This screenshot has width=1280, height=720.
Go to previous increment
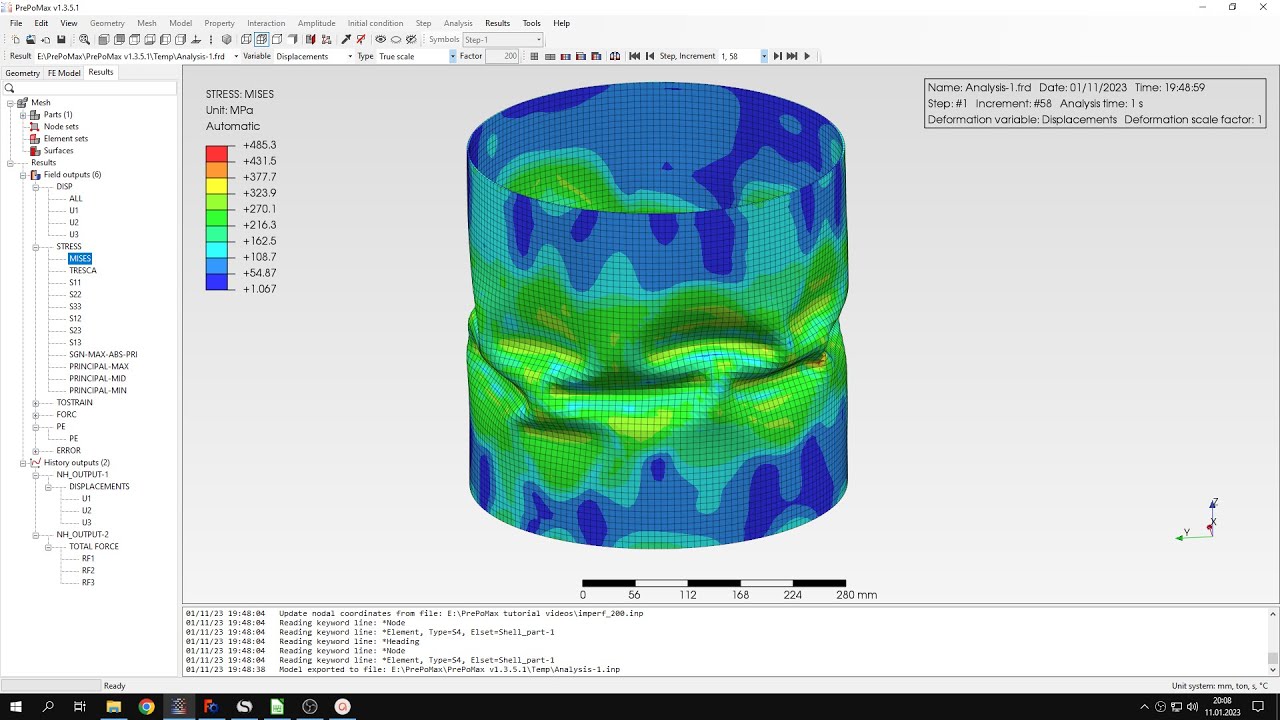(650, 56)
